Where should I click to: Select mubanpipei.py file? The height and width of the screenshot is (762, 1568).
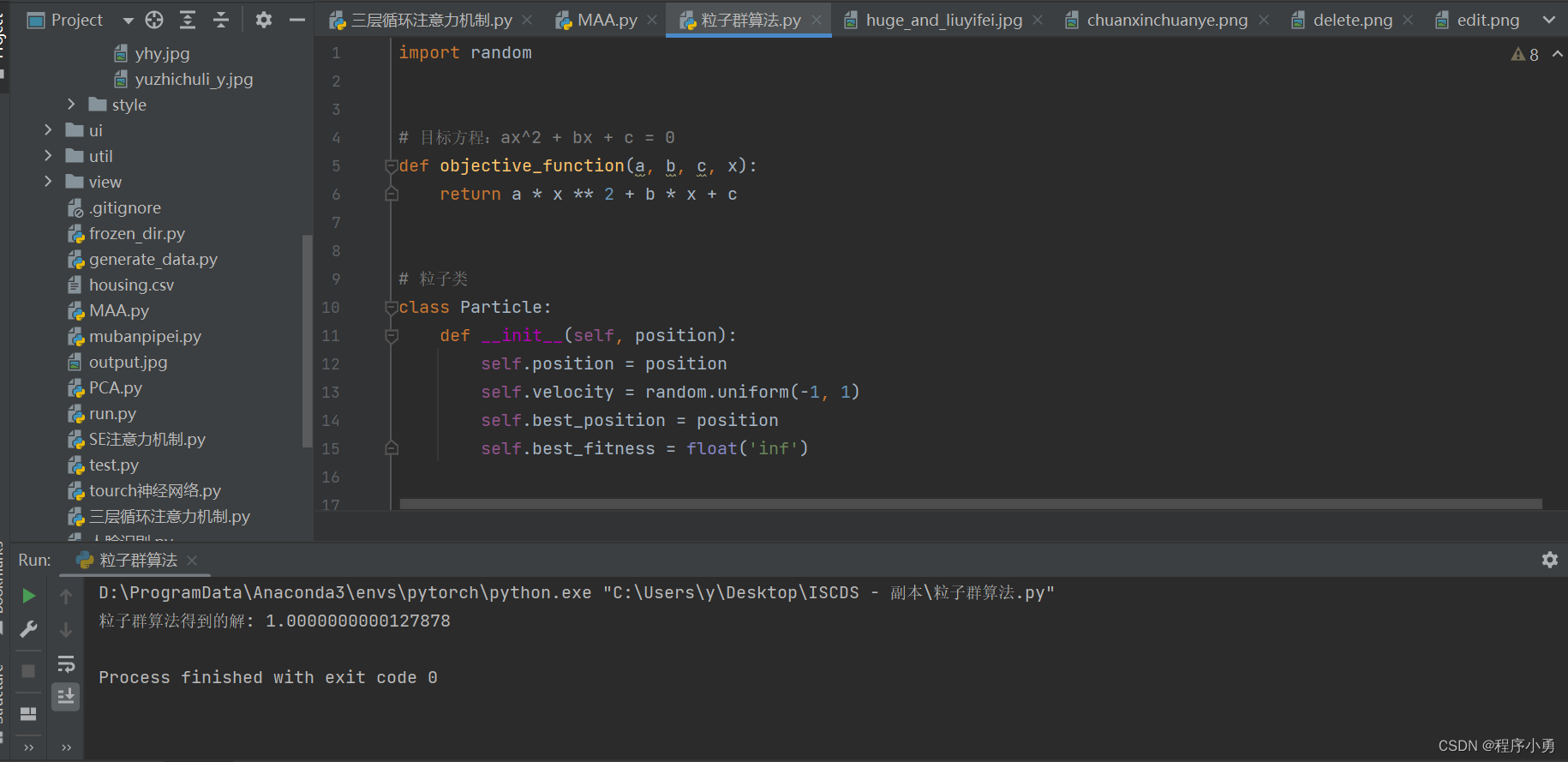tap(135, 336)
